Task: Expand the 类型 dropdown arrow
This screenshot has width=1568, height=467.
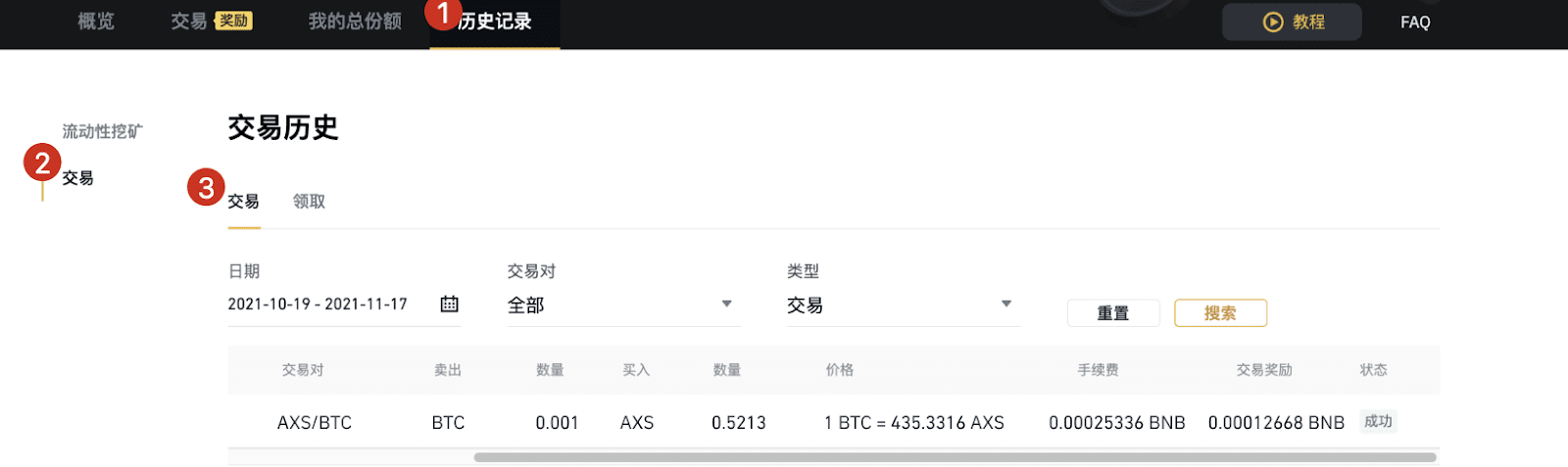Action: coord(1005,304)
